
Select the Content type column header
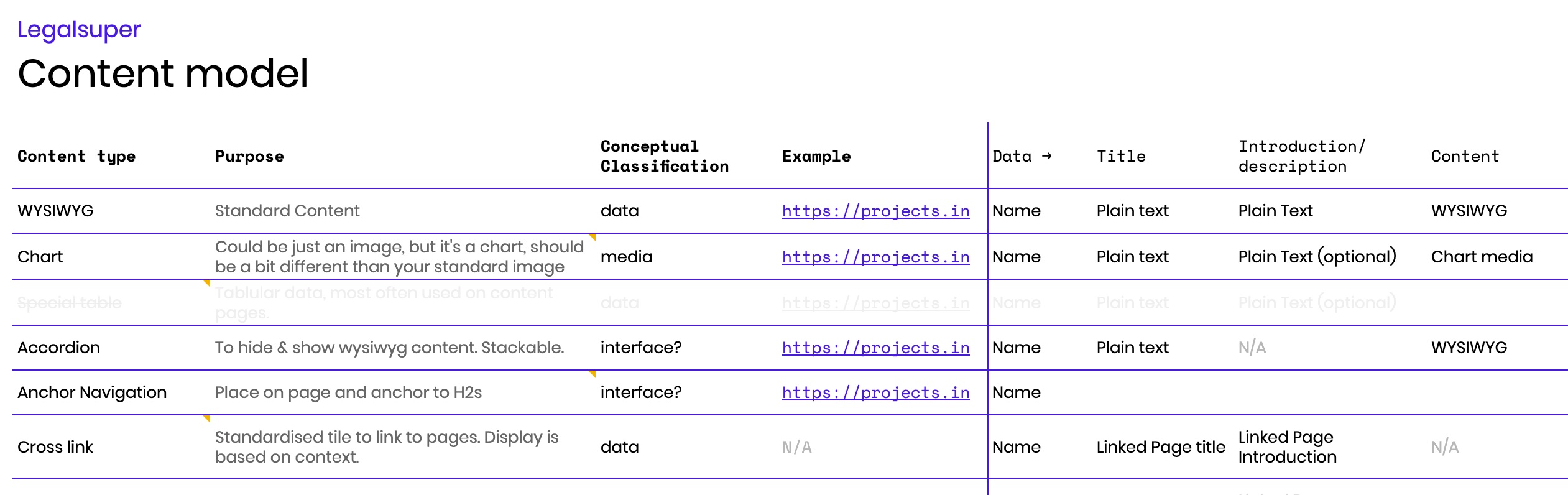click(x=76, y=157)
